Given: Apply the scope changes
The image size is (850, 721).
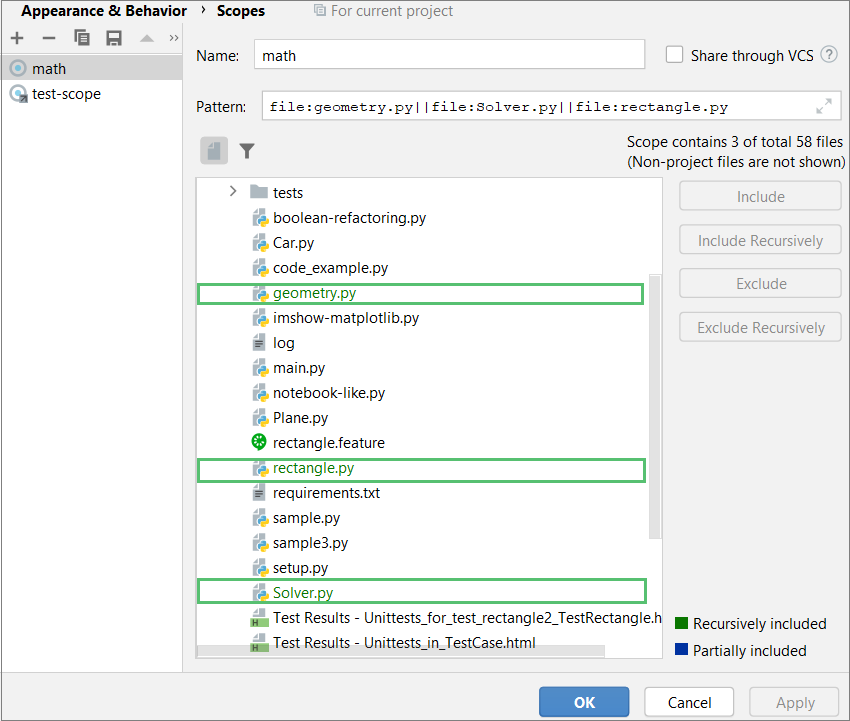Looking at the screenshot, I should click(794, 701).
